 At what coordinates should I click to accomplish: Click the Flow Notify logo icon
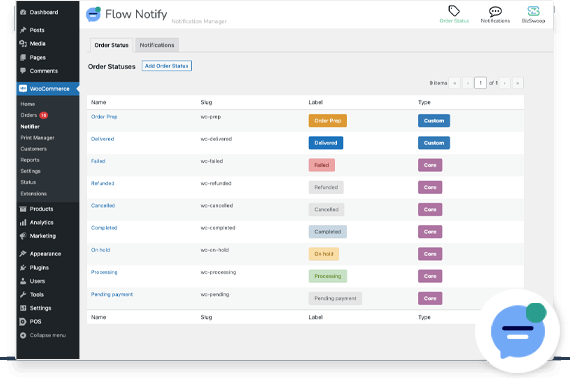click(x=93, y=15)
